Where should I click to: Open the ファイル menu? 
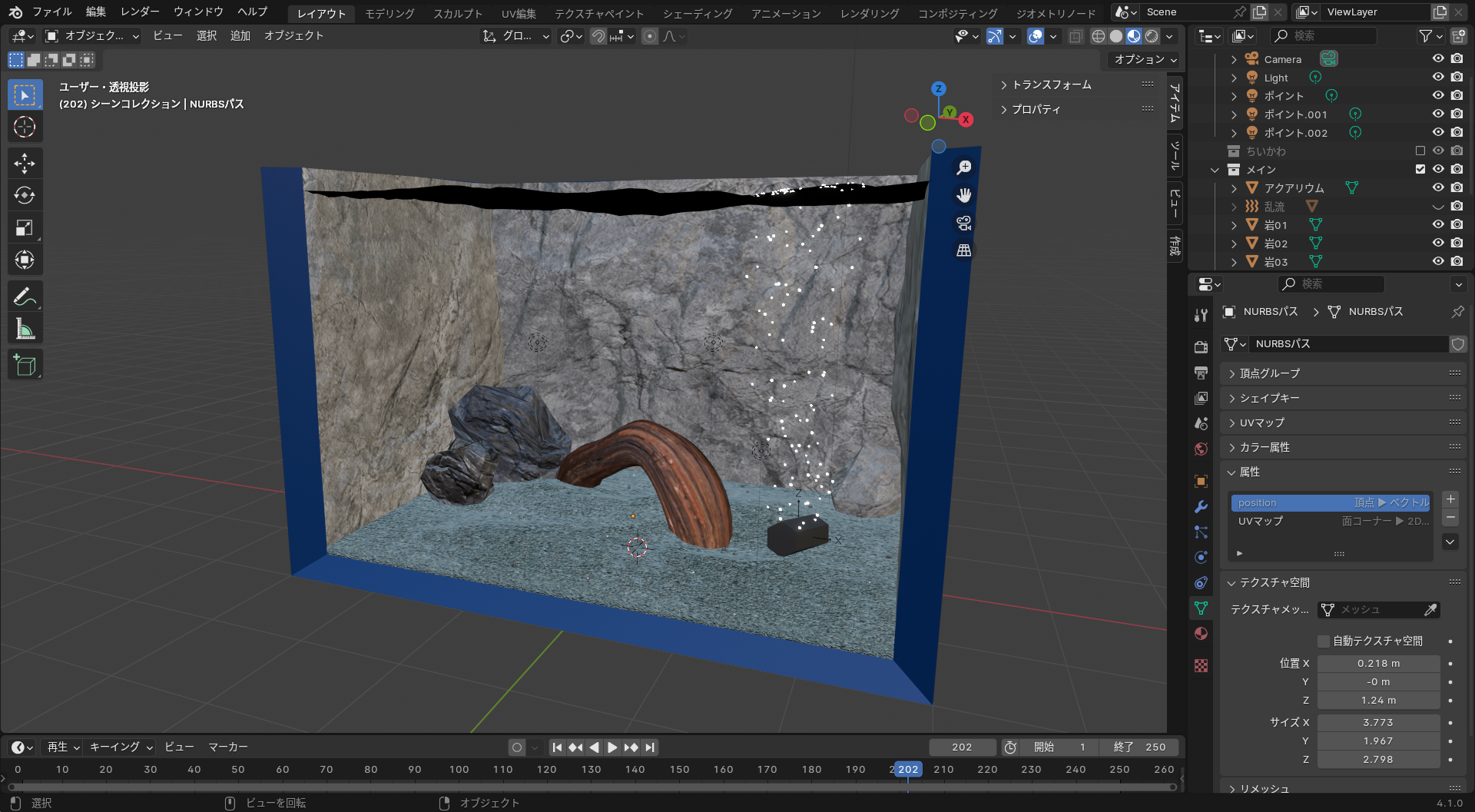coord(52,12)
